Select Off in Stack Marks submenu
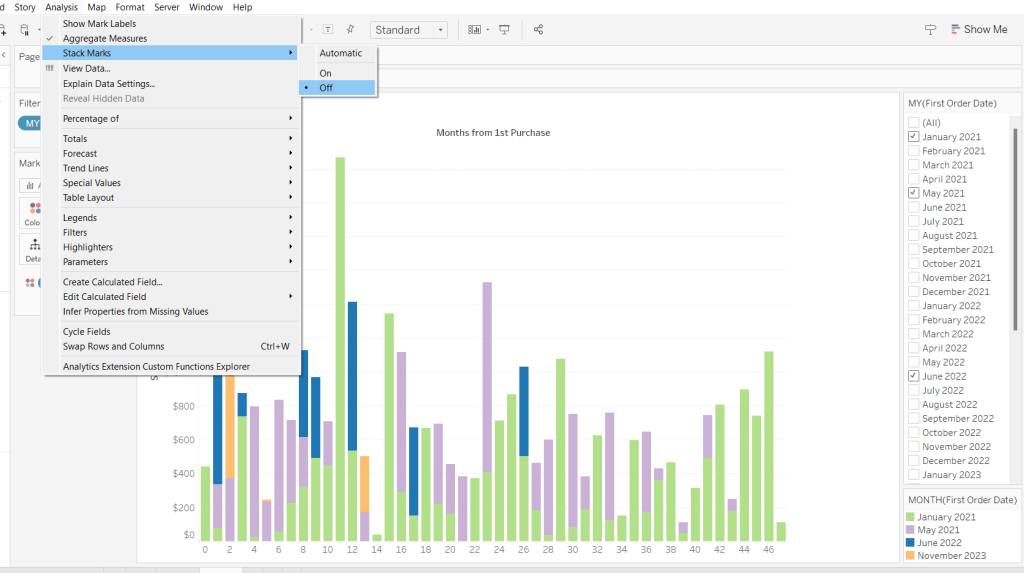This screenshot has height=573, width=1024. tap(326, 88)
